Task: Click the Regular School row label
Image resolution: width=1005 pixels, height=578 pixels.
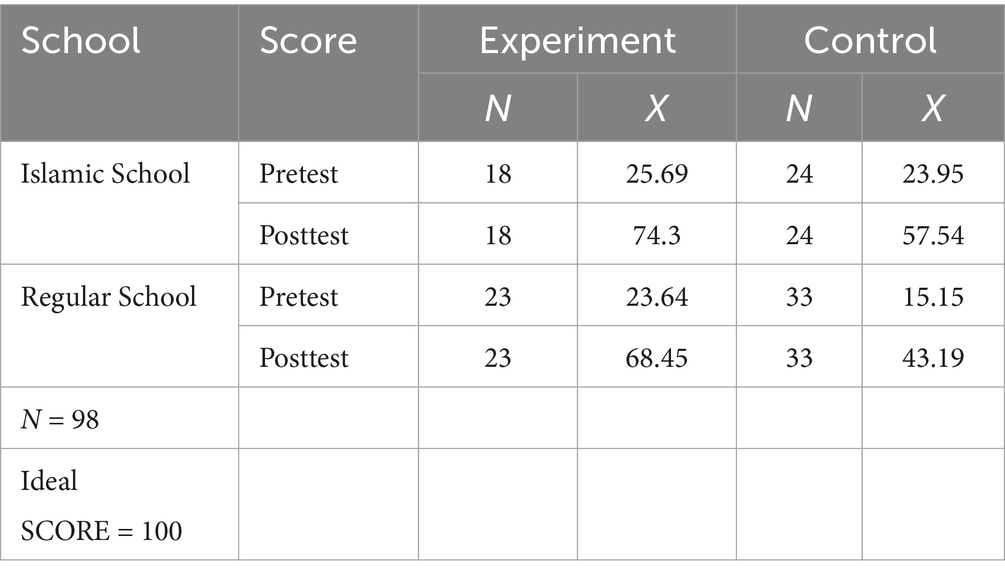Action: 109,297
